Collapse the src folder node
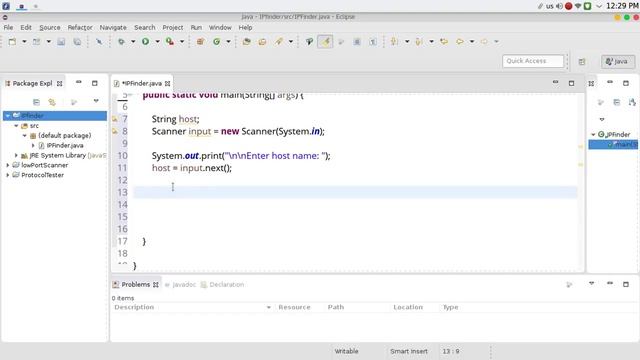640x360 pixels. point(16,126)
